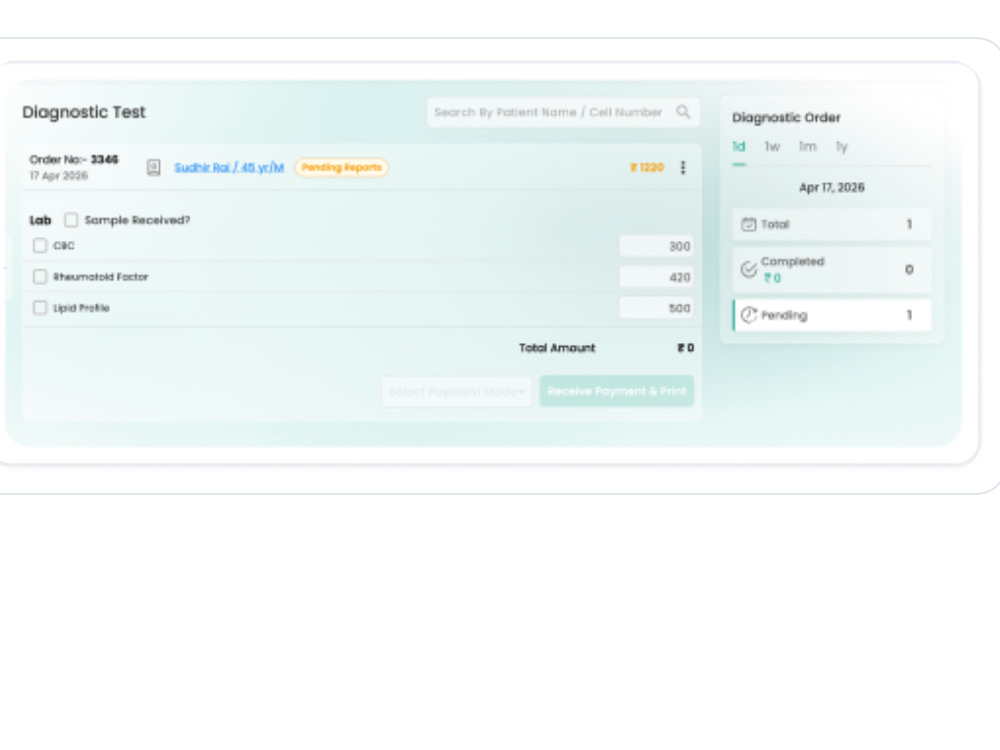Click the CBC price field 300
Image resolution: width=1000 pixels, height=750 pixels.
pyautogui.click(x=656, y=246)
